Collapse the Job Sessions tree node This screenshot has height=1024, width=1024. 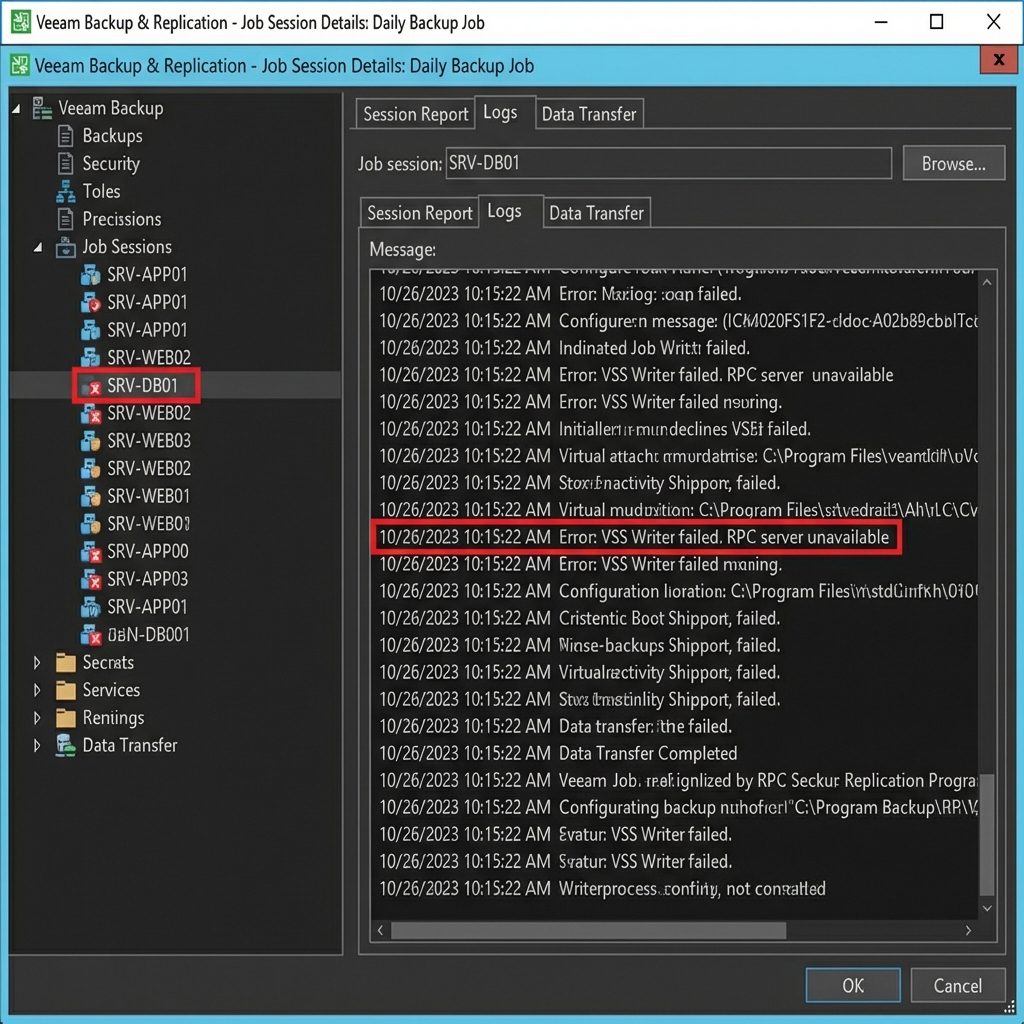click(38, 247)
